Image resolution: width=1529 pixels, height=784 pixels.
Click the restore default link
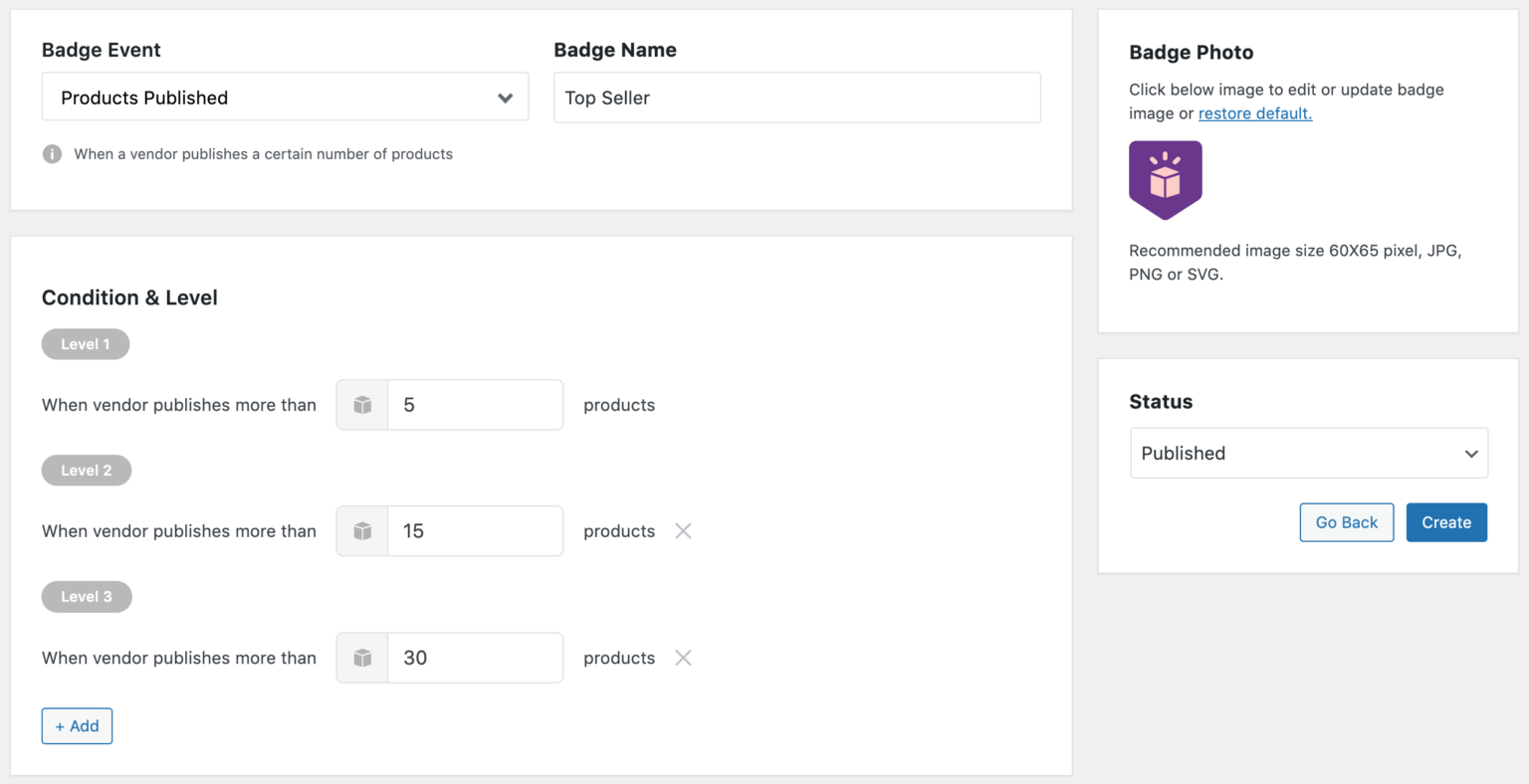click(1254, 112)
